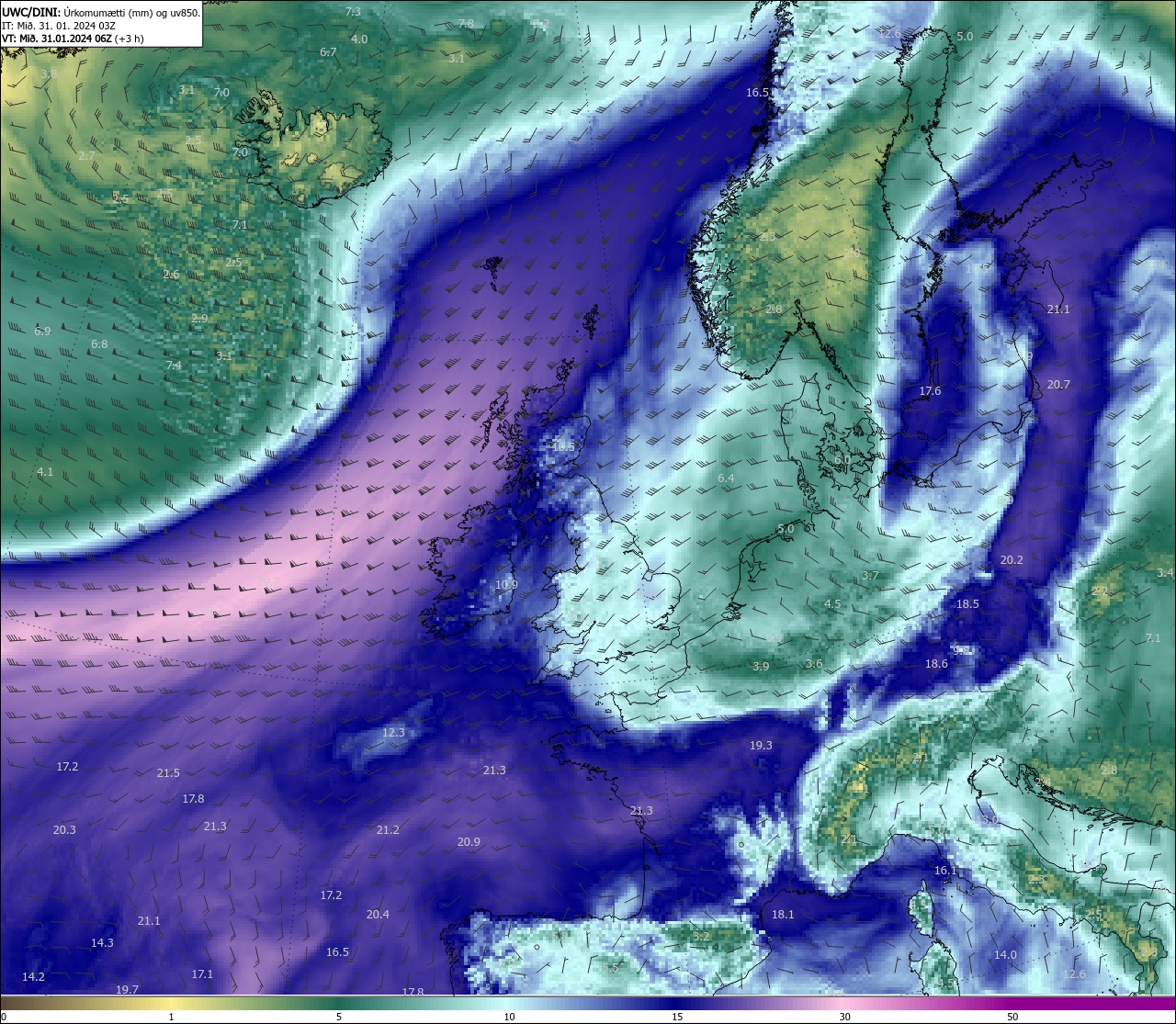
Task: Click the map value "4.0" north of Iceland
Action: click(359, 39)
